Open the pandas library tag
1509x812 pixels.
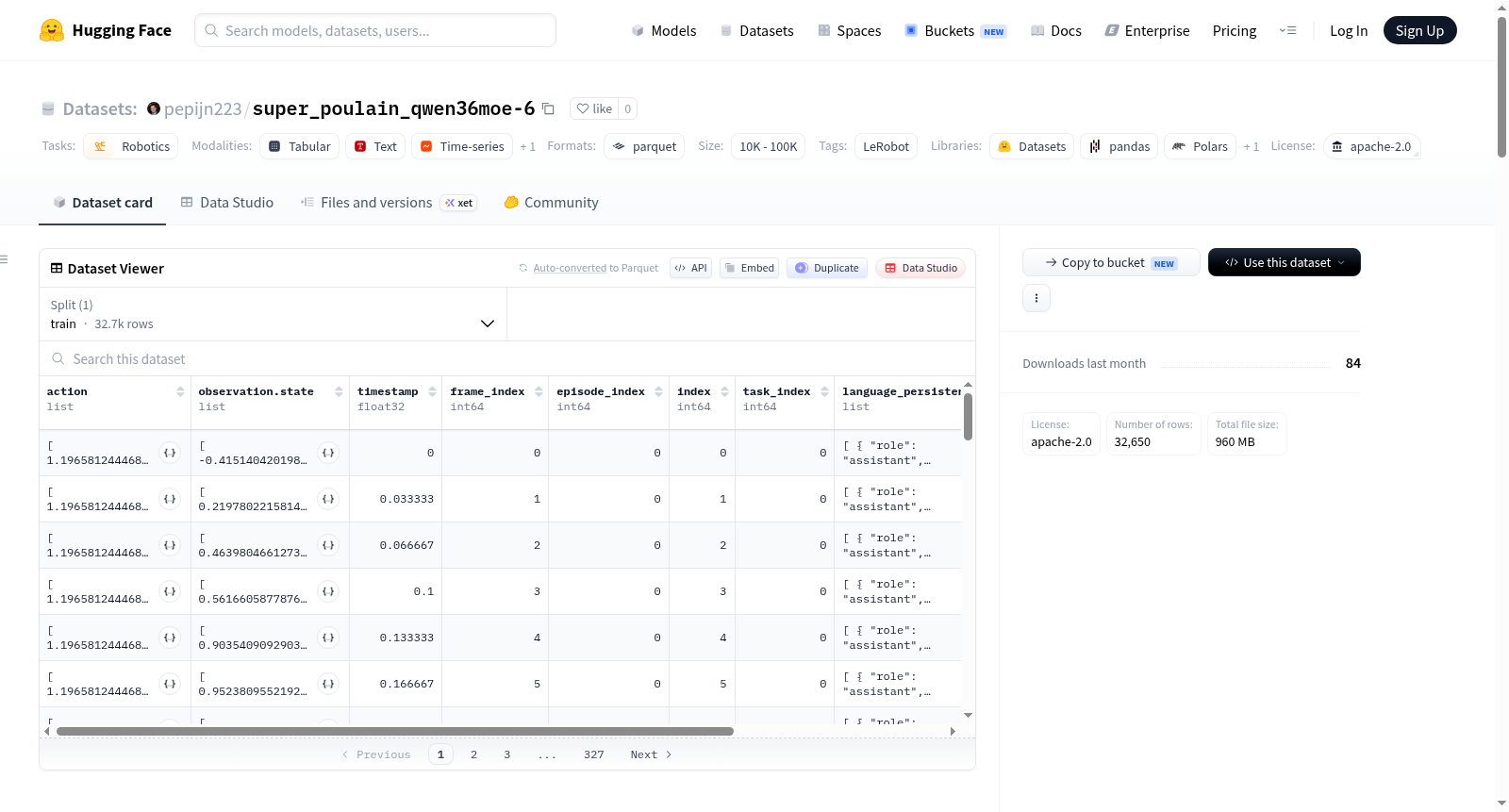pos(1119,146)
